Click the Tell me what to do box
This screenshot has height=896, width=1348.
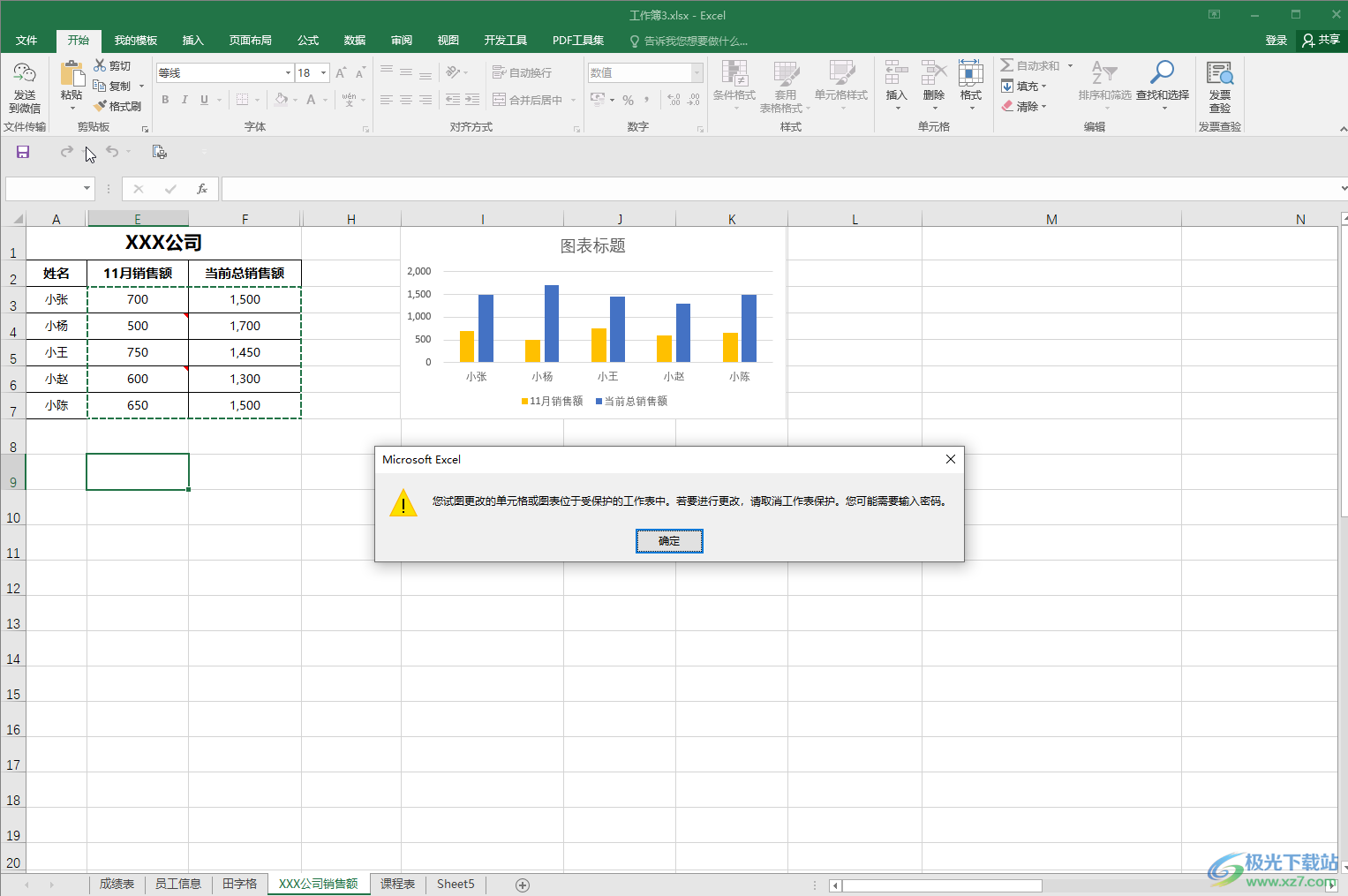coord(689,41)
